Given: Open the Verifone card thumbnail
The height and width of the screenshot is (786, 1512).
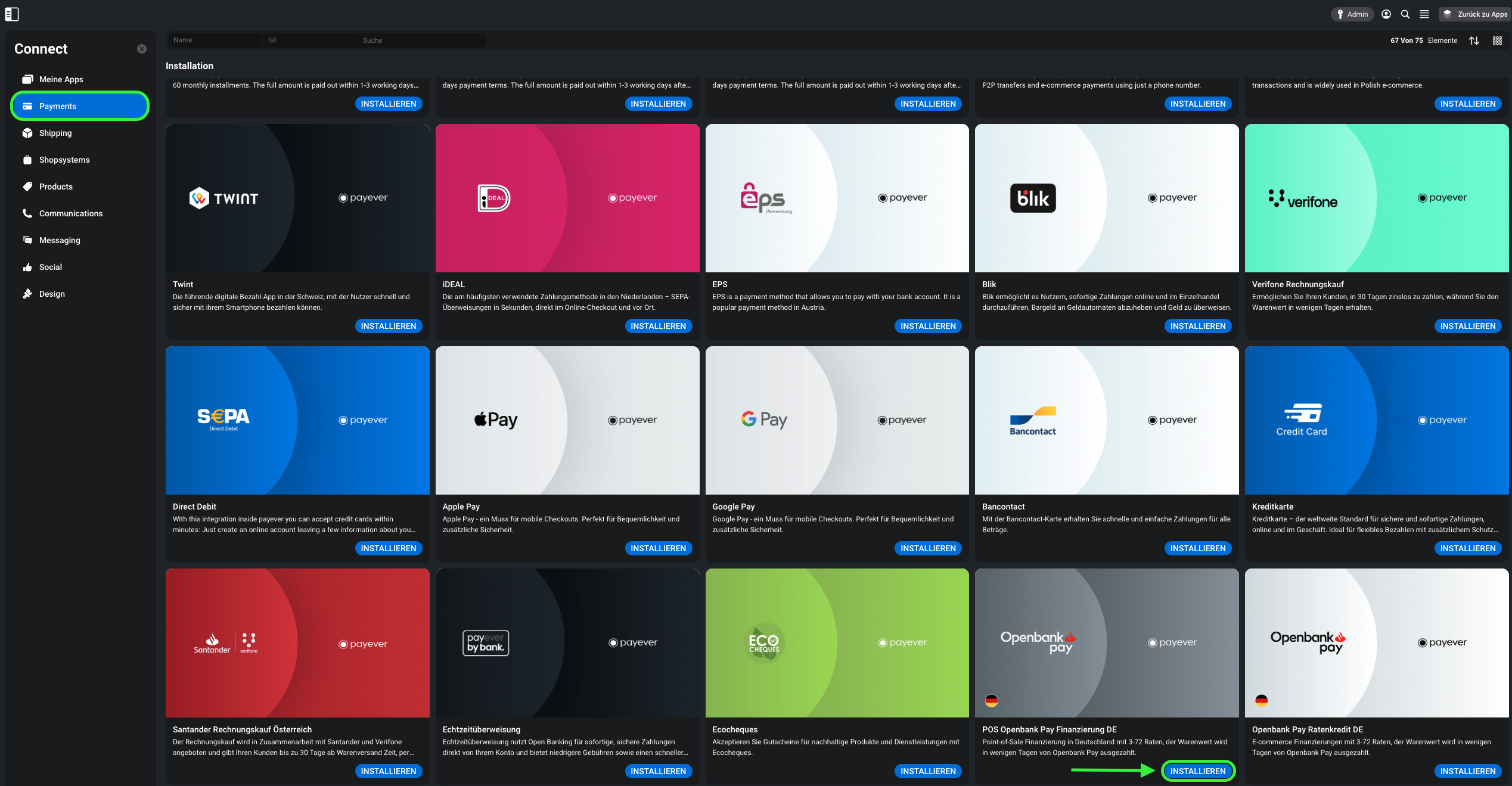Looking at the screenshot, I should 1377,198.
